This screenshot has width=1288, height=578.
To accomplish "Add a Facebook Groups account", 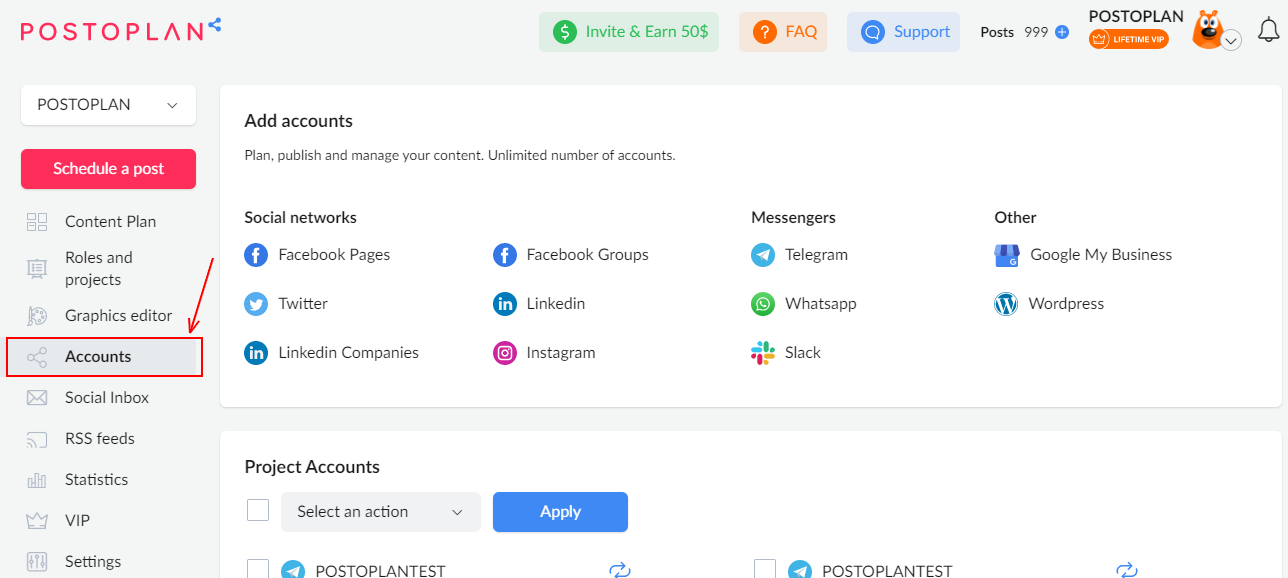I will pos(571,255).
